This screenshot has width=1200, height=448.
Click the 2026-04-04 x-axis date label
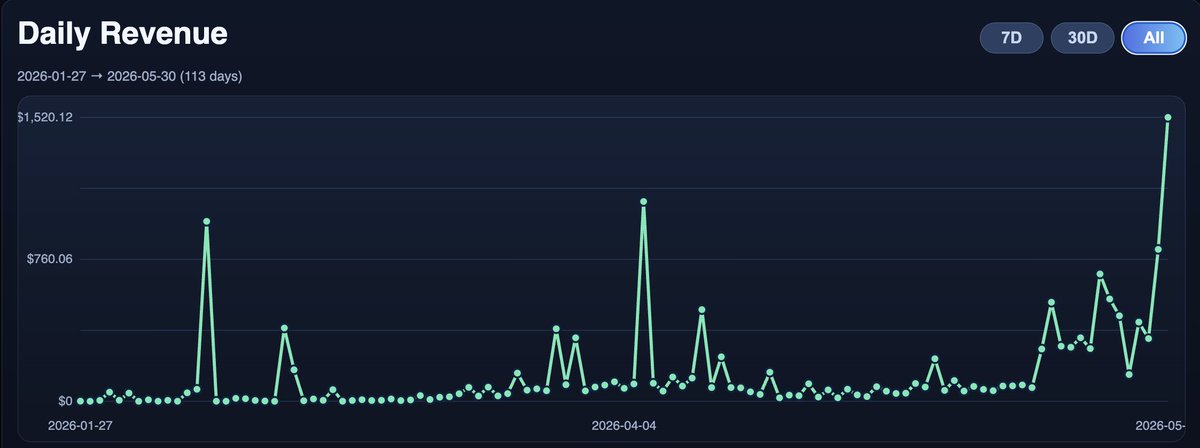click(x=624, y=425)
